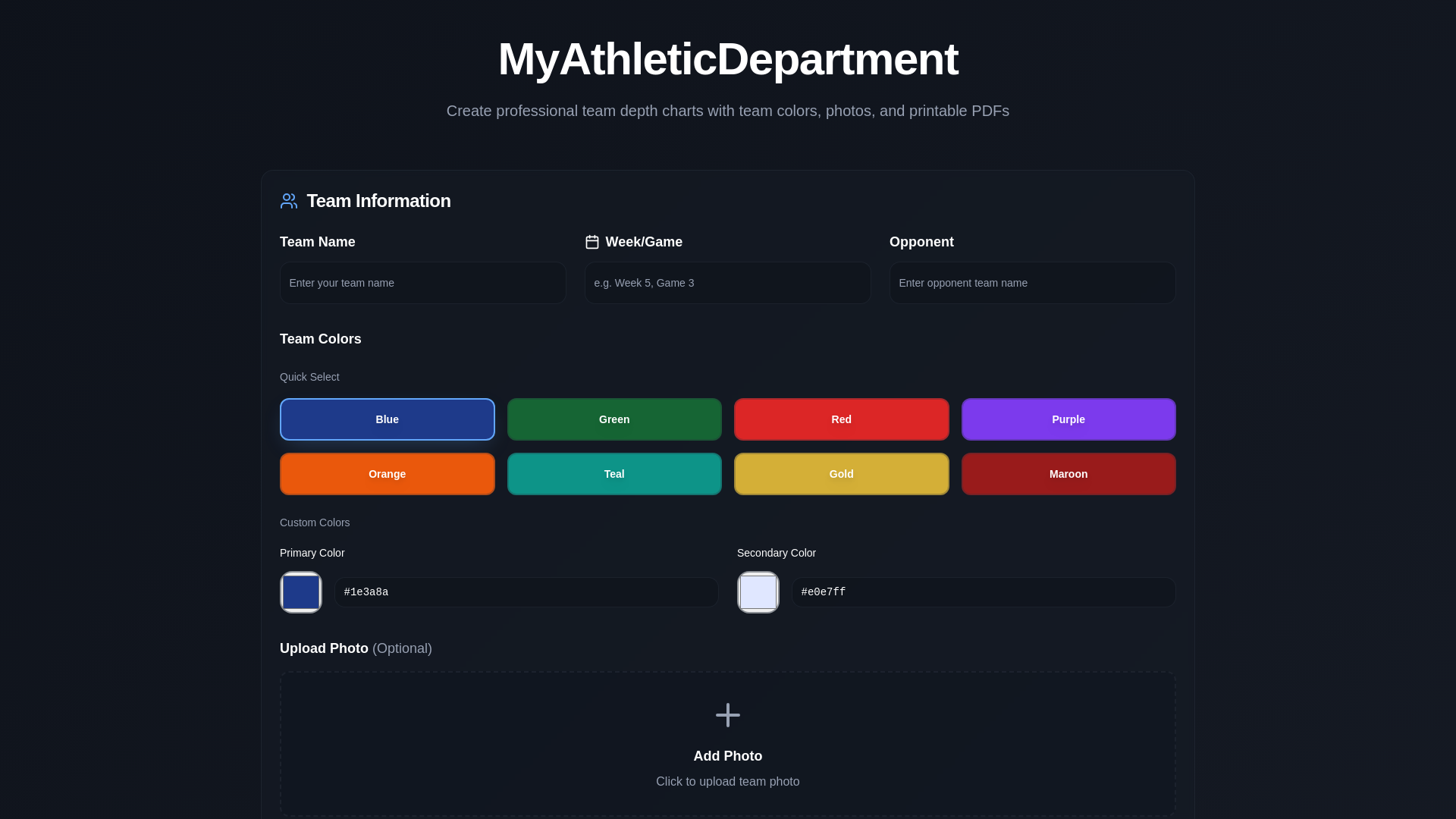Select the Purple quick color option
This screenshot has height=819, width=1456.
tap(1068, 419)
